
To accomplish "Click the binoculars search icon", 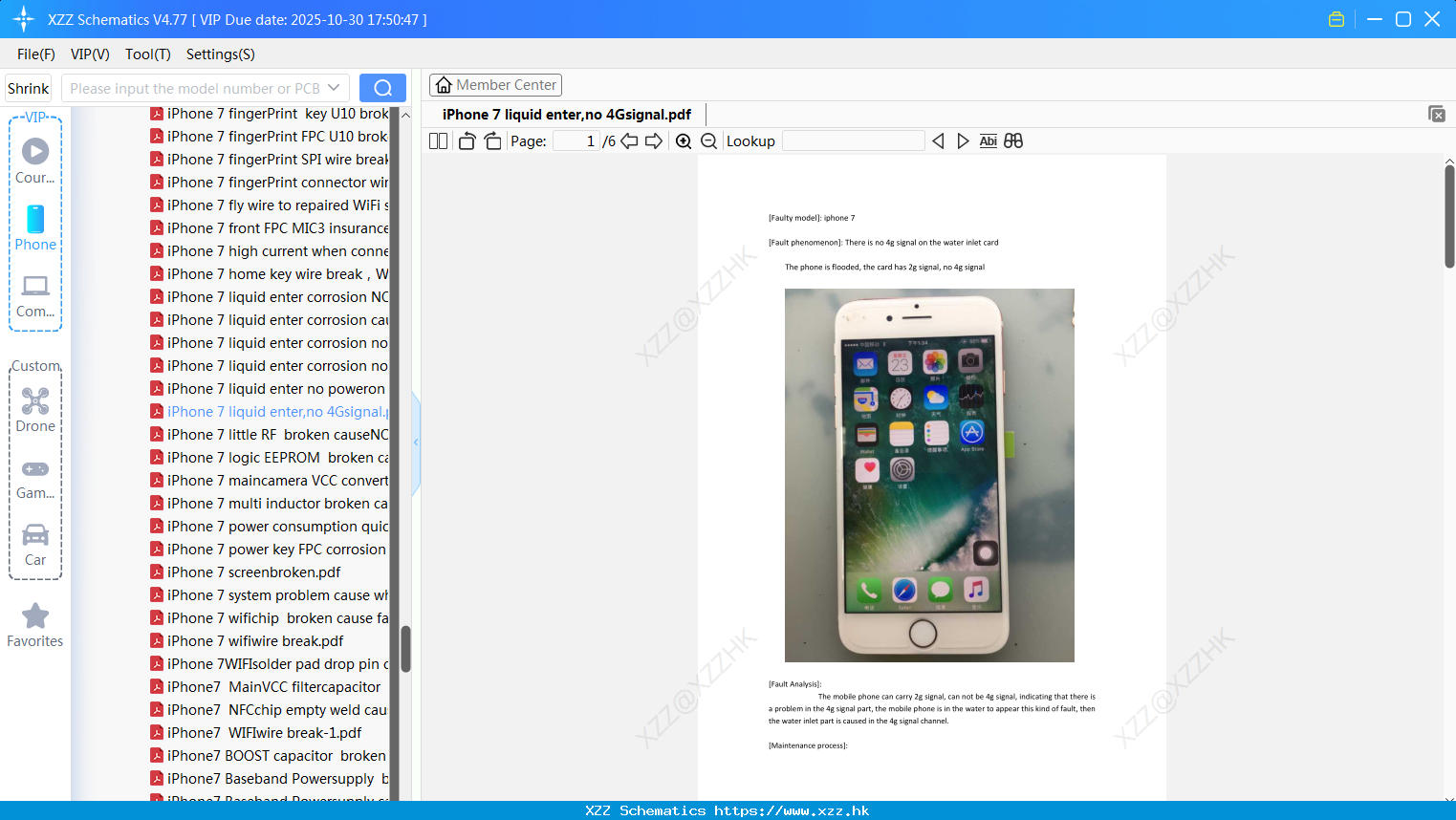I will [x=1013, y=141].
